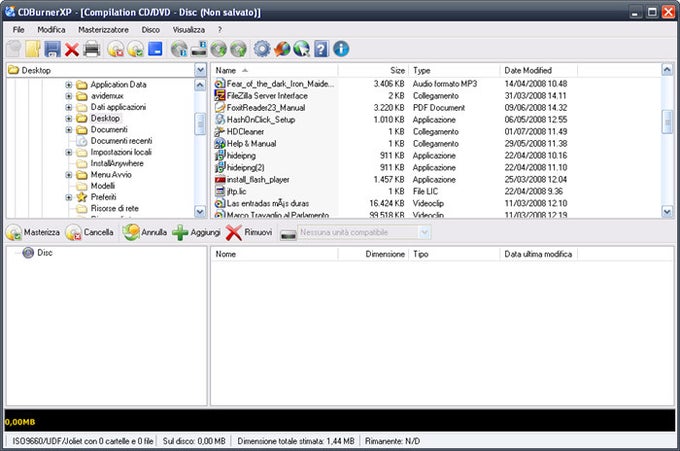The image size is (680, 451).
Task: Sort file list by Date Modified column
Action: 538,70
